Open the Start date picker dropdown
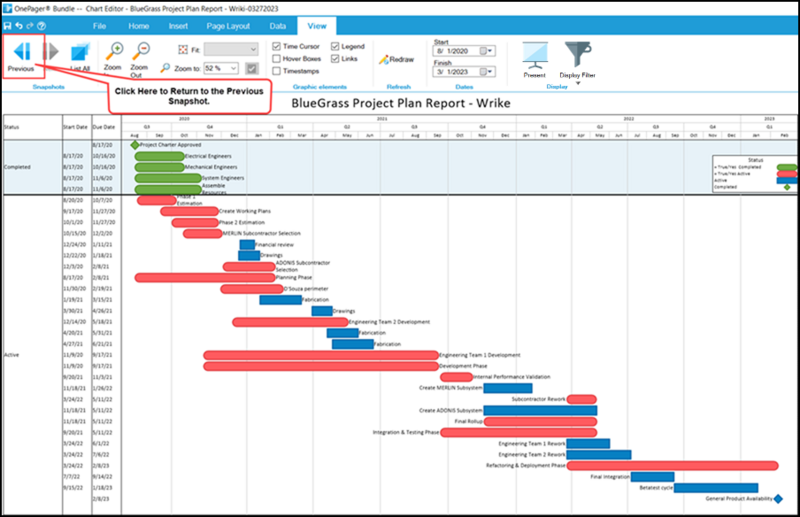The height and width of the screenshot is (517, 800). [490, 51]
